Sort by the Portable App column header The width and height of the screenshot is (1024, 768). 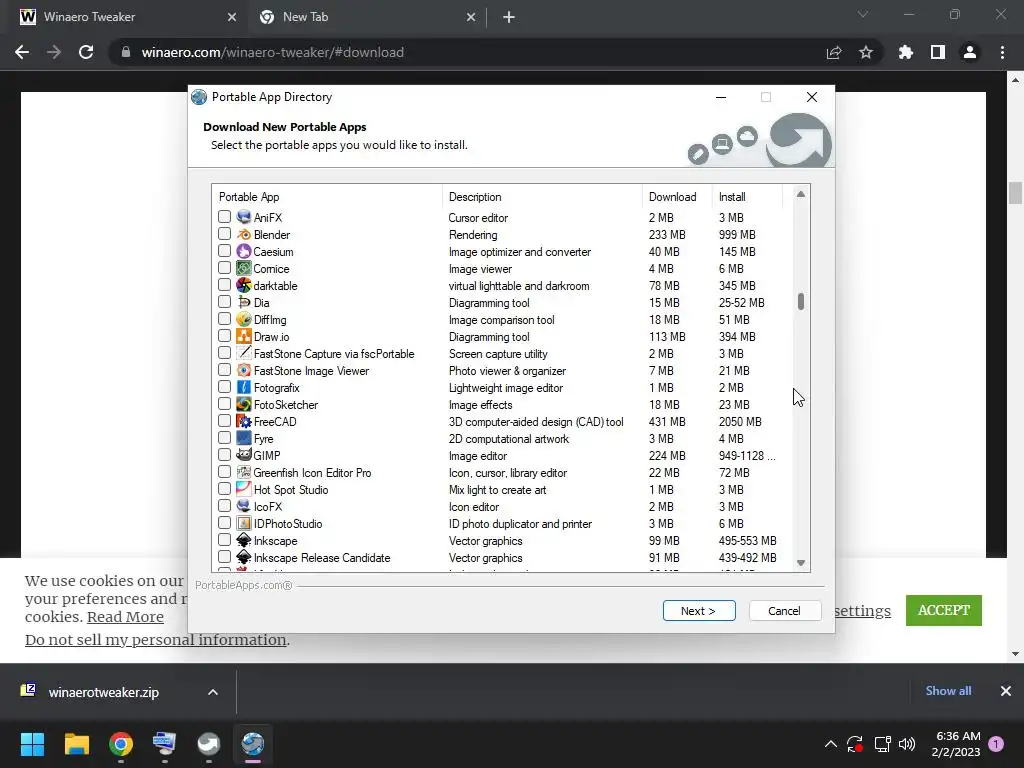[x=328, y=197]
